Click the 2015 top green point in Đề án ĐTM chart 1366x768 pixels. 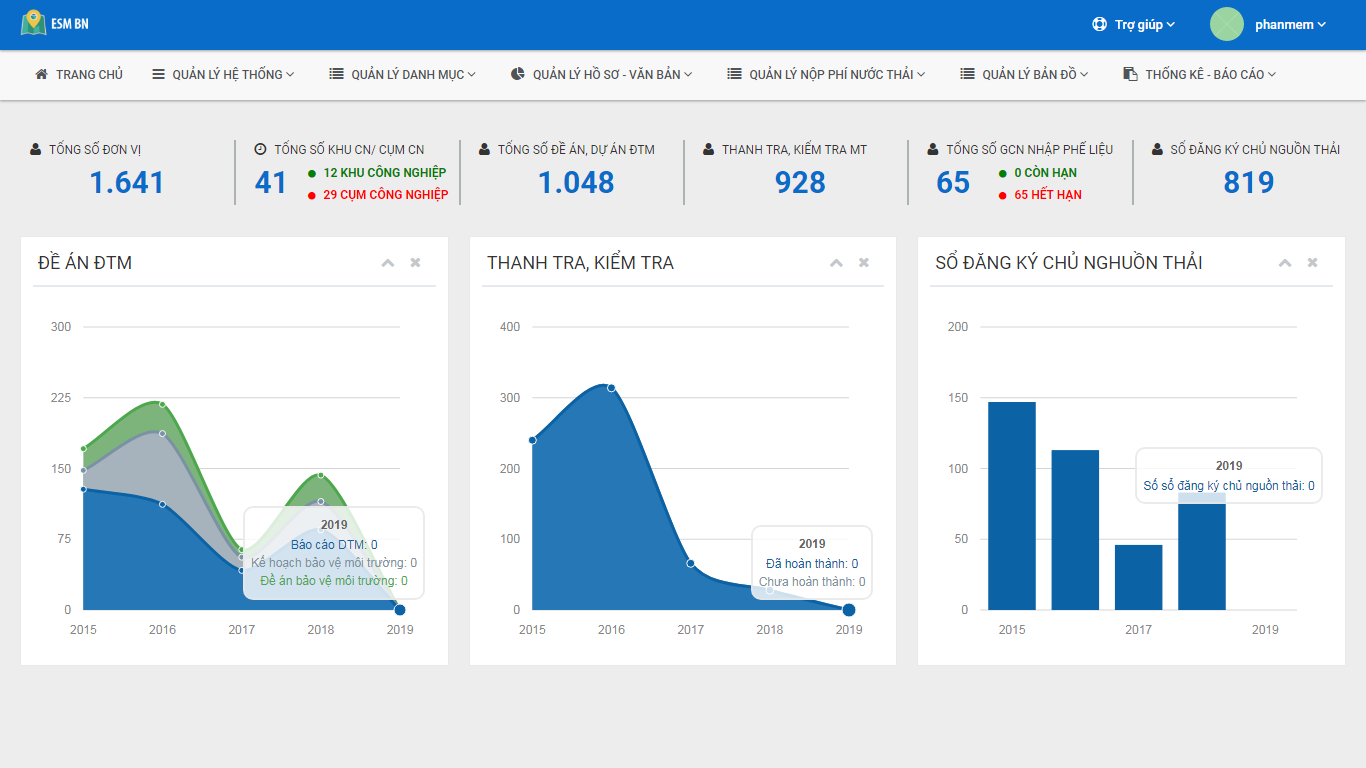click(x=84, y=449)
